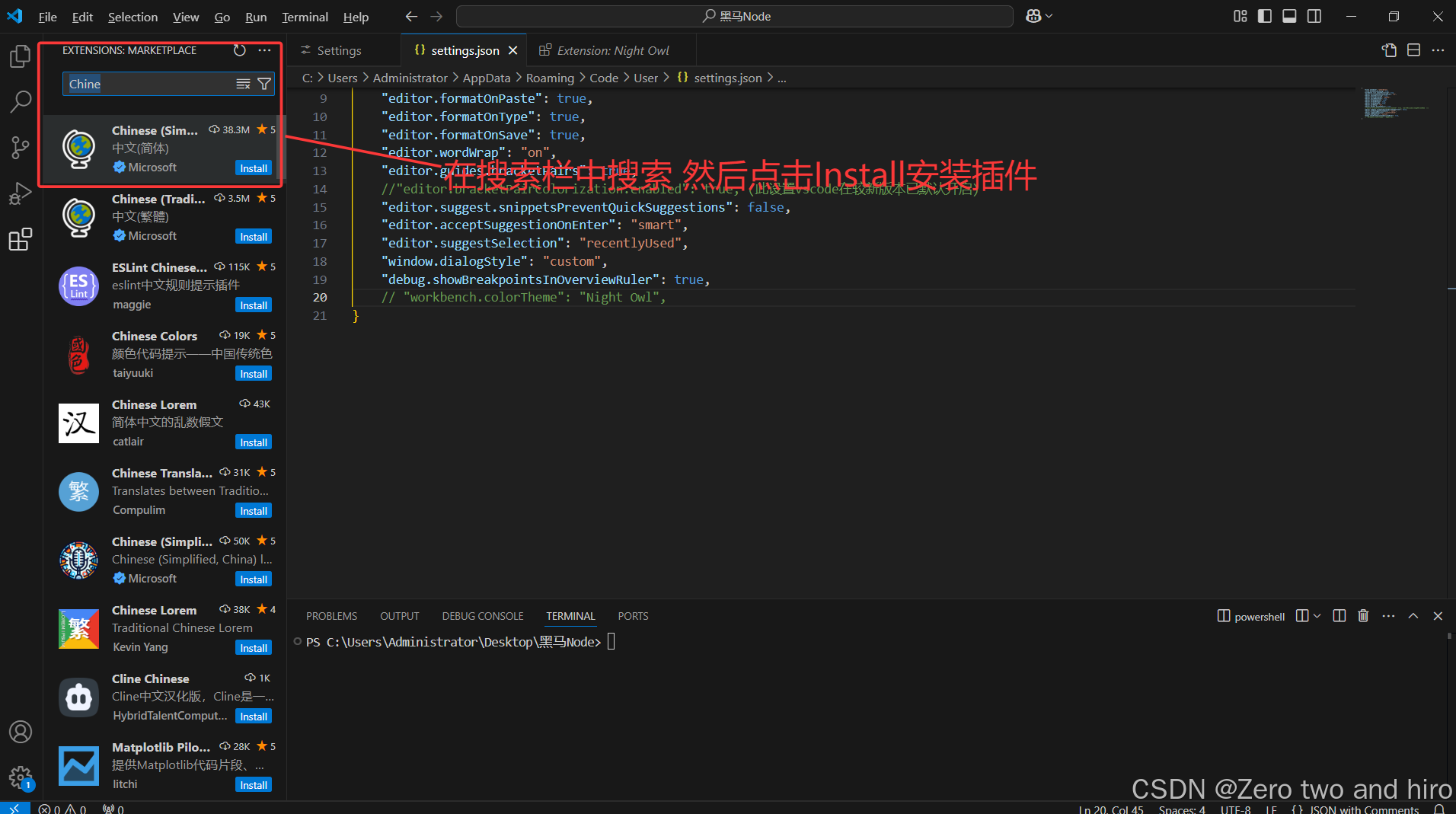Open the Accounts menu icon
The image size is (1456, 814).
[21, 732]
